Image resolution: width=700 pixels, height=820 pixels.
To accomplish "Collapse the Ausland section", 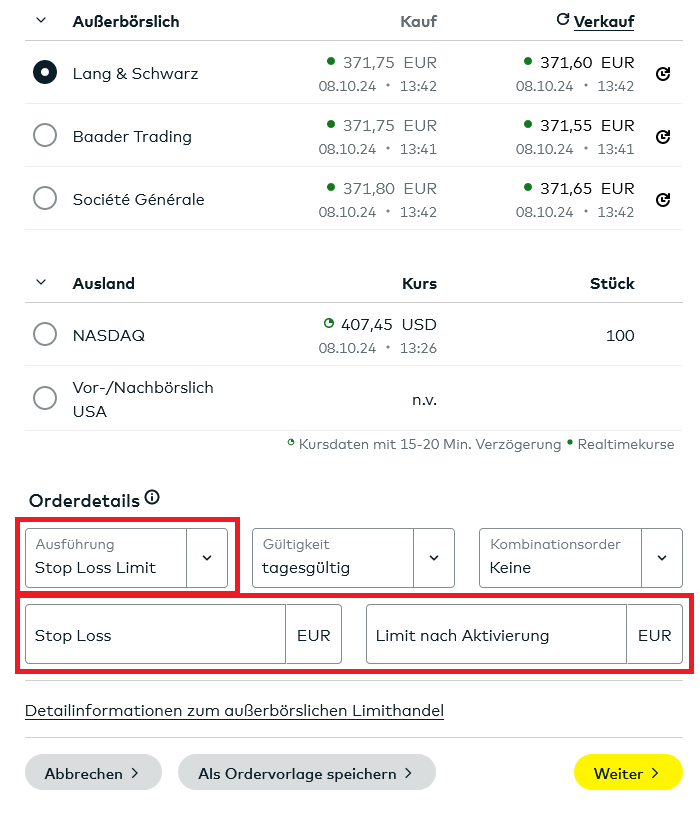I will pyautogui.click(x=41, y=283).
